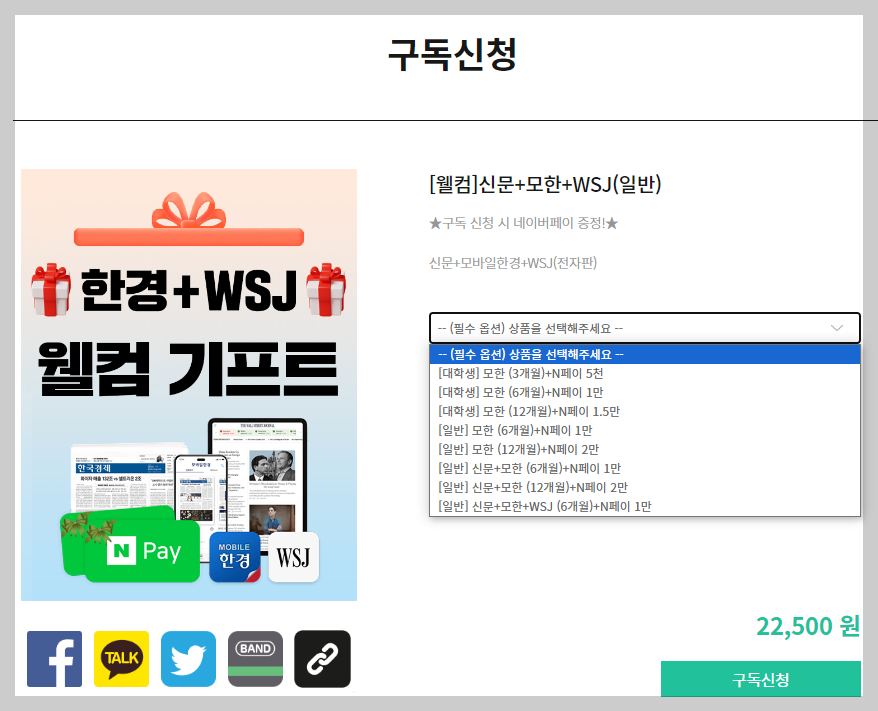
Task: Choose [일반] 신문+모한 (6개월)+N페이 1만
Action: (x=645, y=469)
